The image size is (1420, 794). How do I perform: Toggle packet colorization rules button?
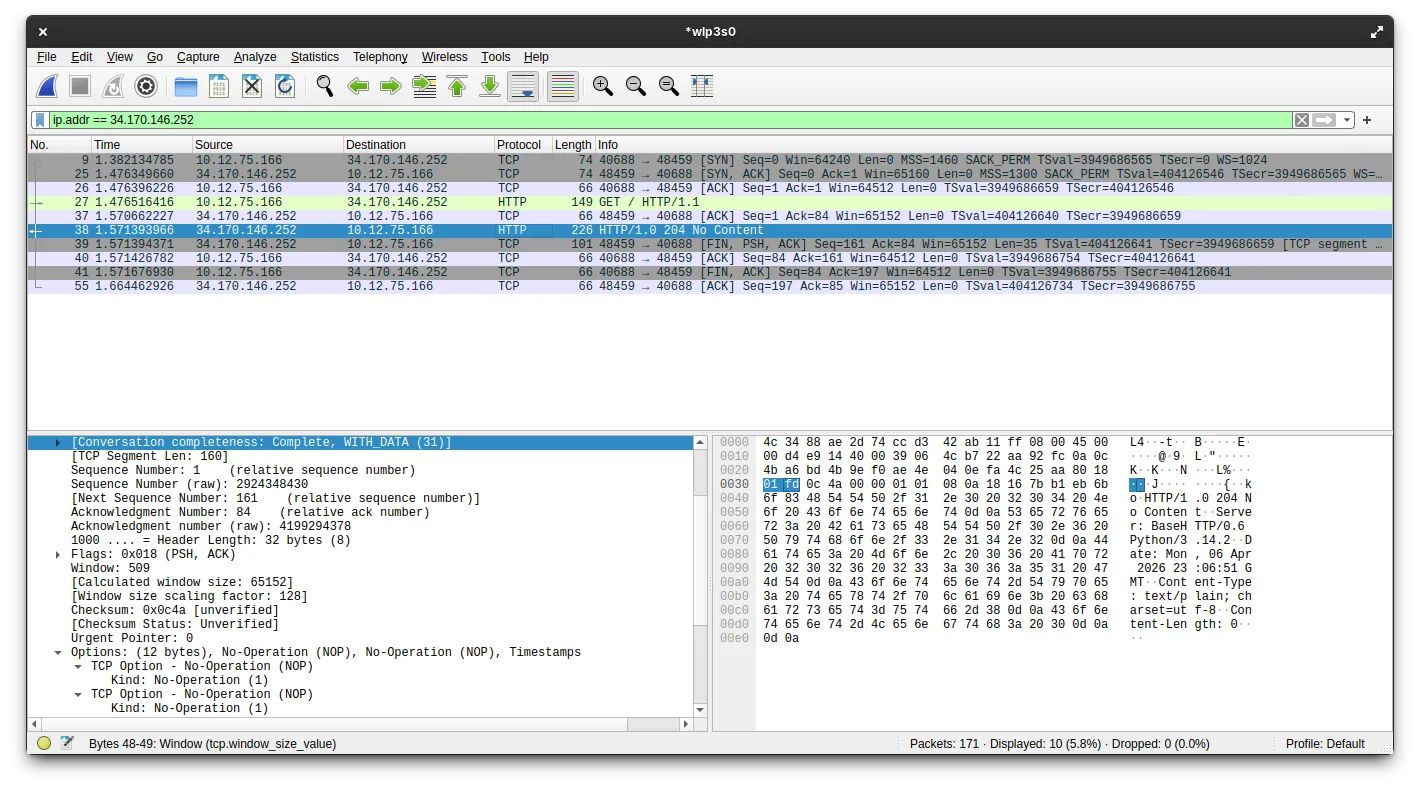click(x=563, y=86)
